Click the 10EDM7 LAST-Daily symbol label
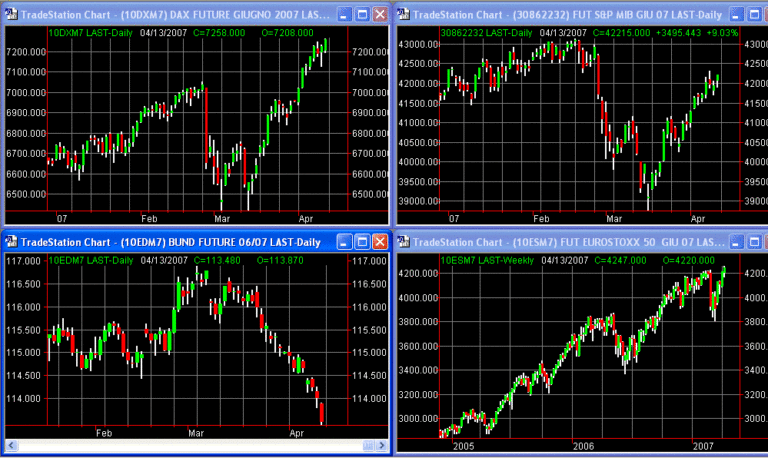 (90, 261)
